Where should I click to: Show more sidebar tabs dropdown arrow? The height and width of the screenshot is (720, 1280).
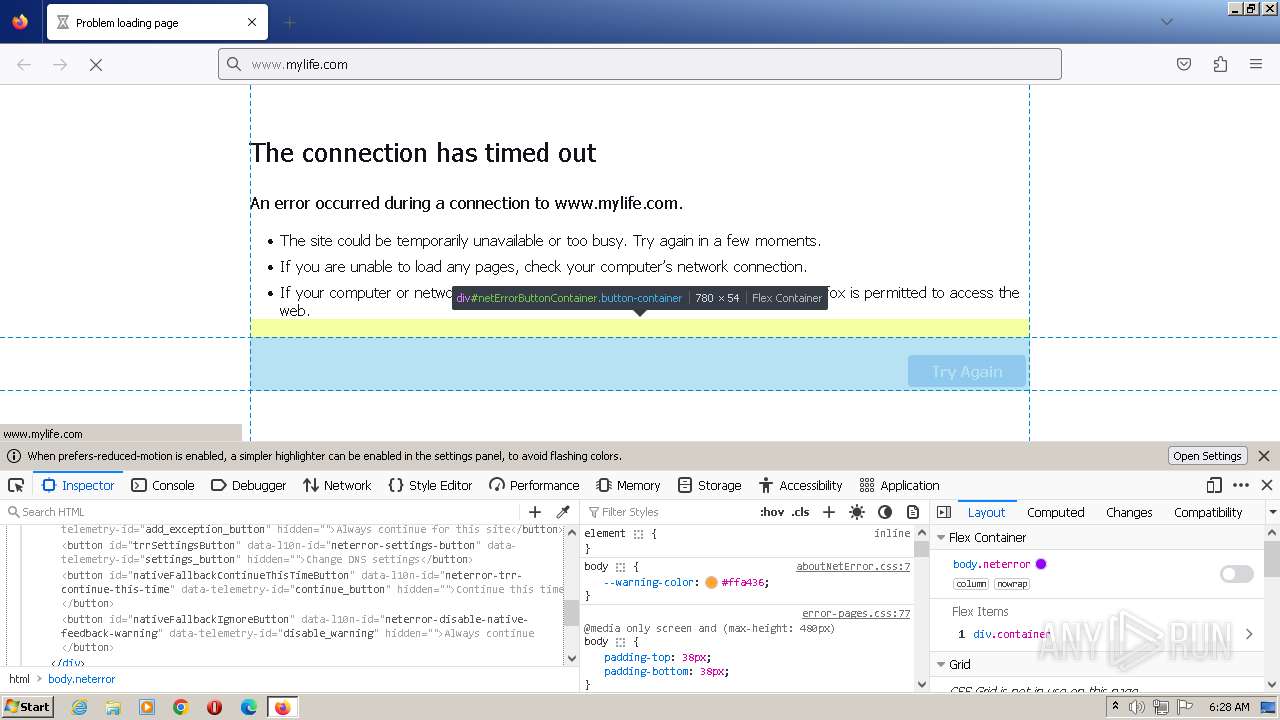click(x=1272, y=512)
